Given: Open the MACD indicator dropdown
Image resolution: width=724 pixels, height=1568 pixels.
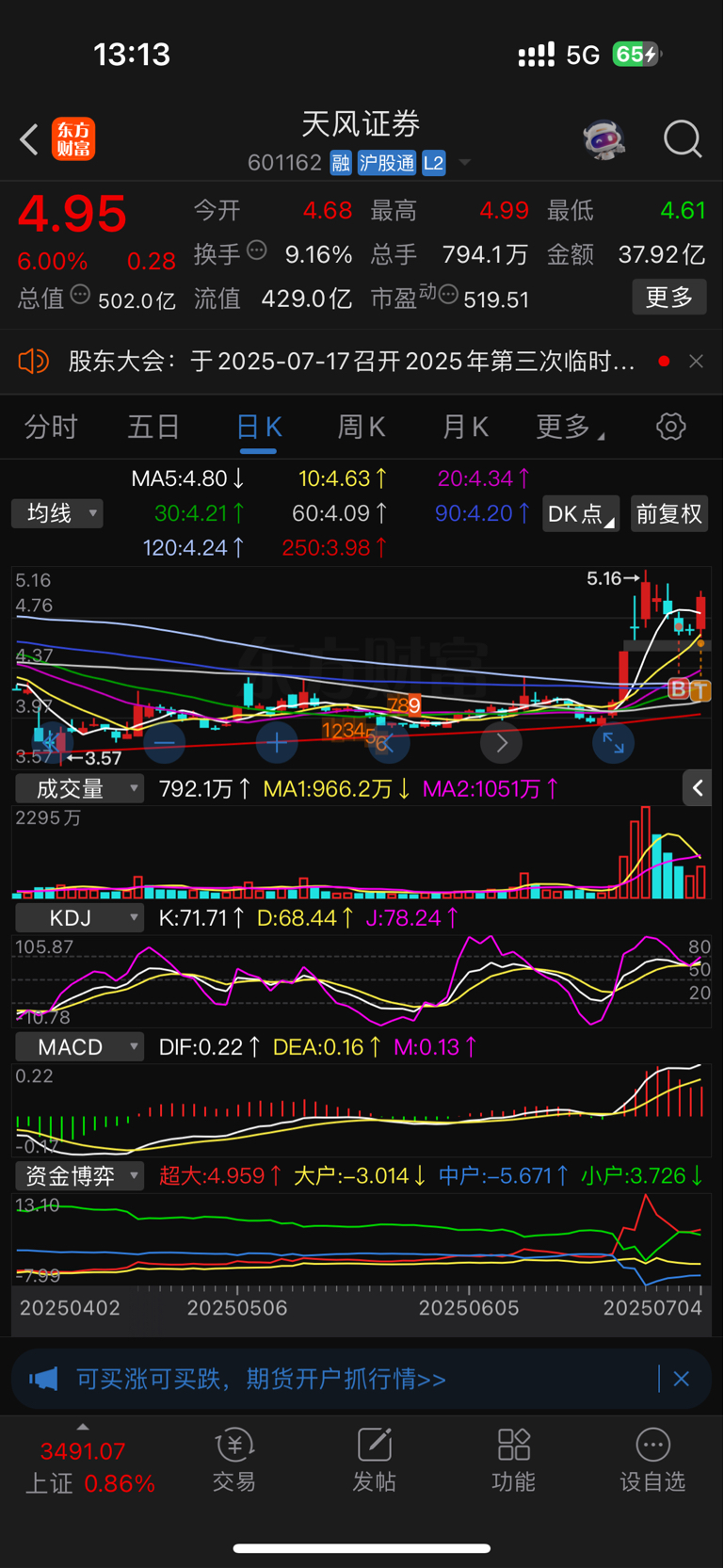Looking at the screenshot, I should click(79, 1047).
